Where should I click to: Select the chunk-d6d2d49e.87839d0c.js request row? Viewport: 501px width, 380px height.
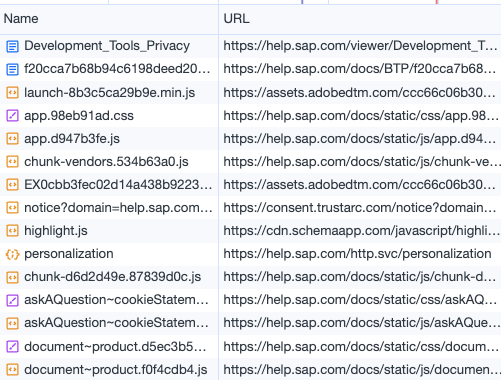tap(250, 277)
